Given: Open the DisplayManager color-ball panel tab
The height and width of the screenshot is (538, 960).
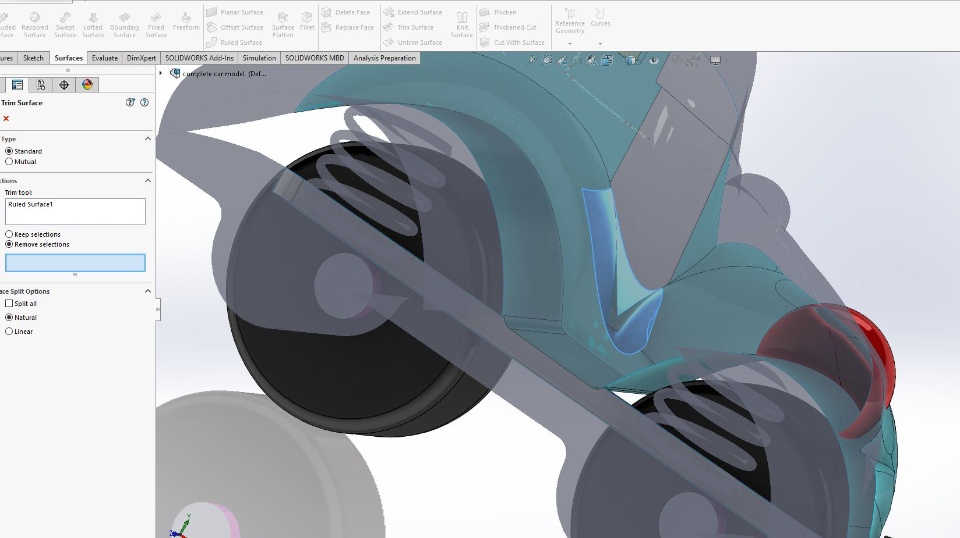Looking at the screenshot, I should (87, 85).
